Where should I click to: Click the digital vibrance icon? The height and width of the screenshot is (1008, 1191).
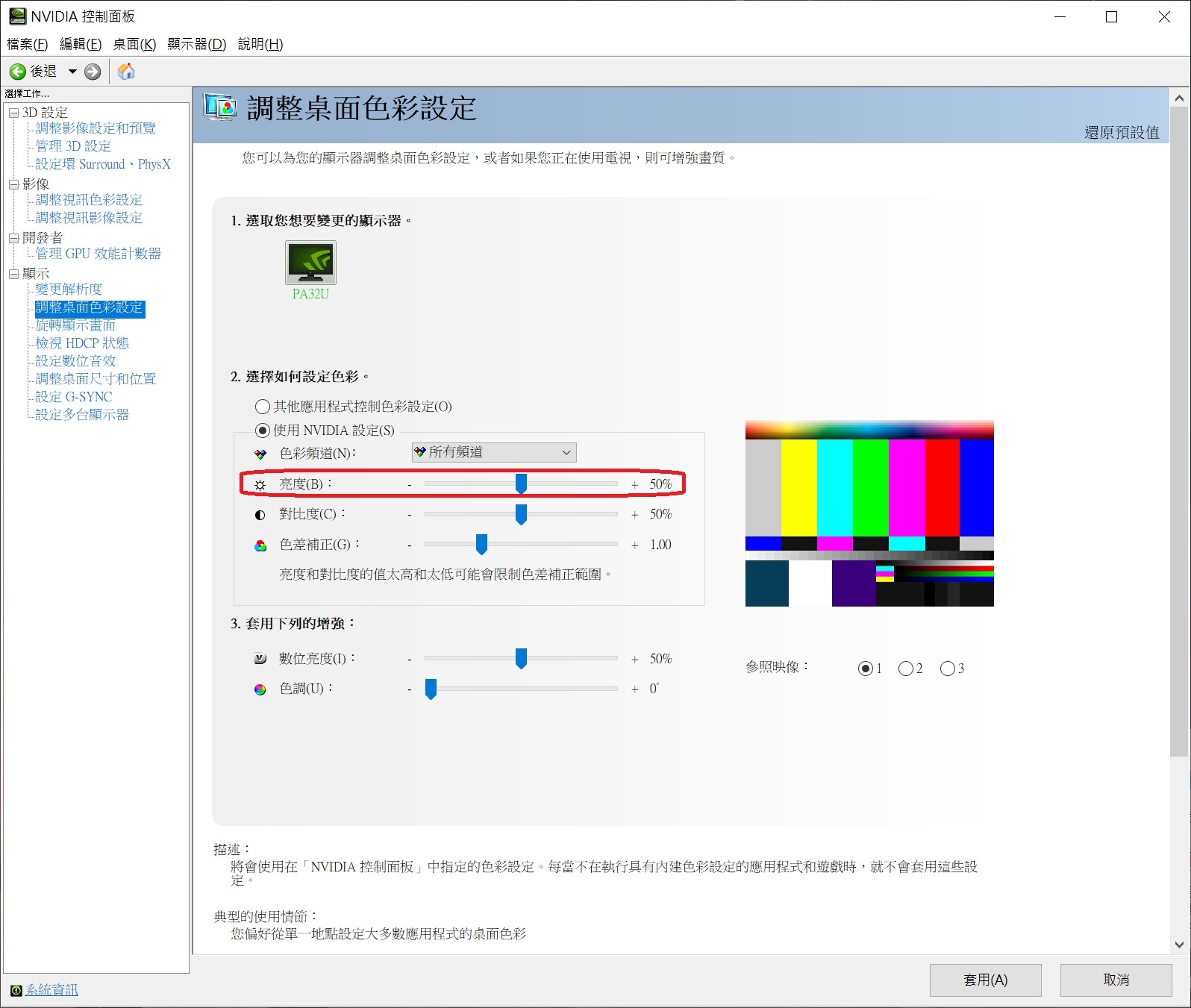click(260, 659)
